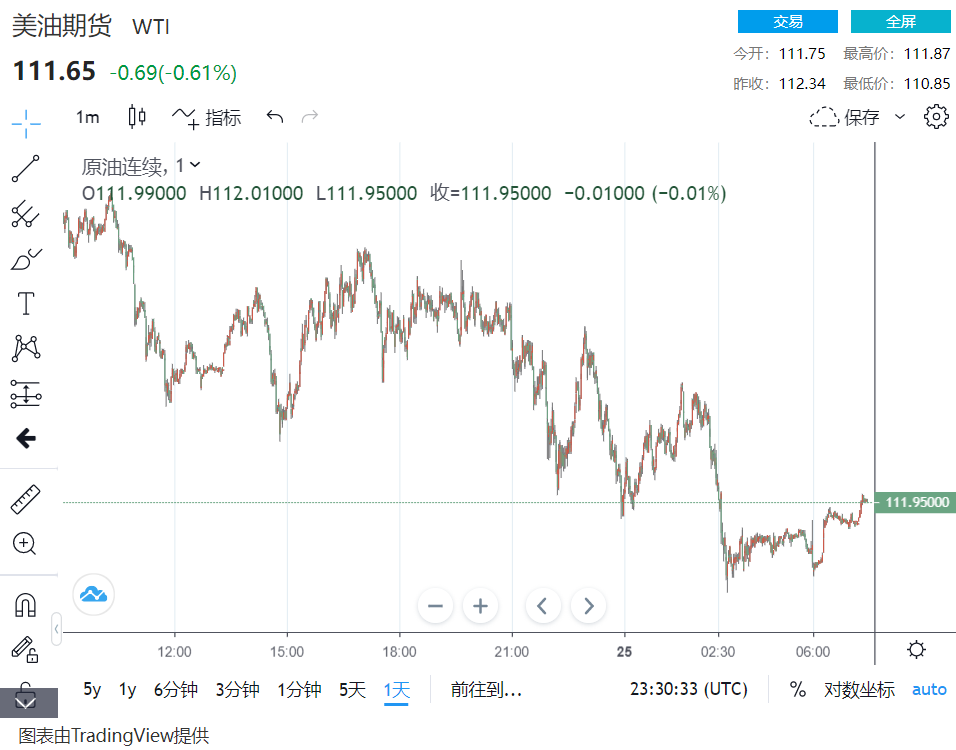956x750 pixels.
Task: Collapse the 原油连续 legend chevron
Action: (195, 165)
